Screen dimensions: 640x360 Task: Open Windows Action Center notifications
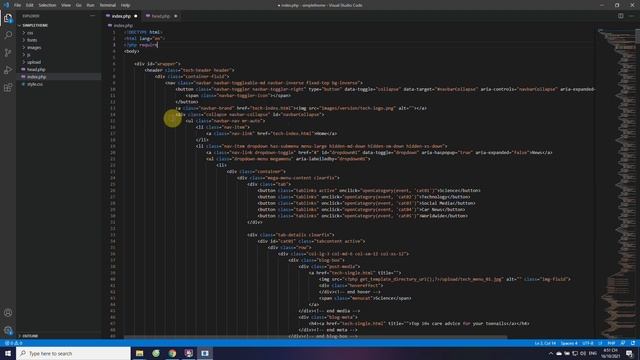(x=629, y=353)
